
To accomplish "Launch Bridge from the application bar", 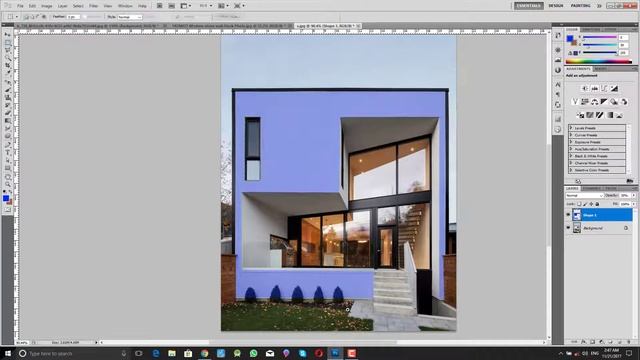I will (x=160, y=6).
